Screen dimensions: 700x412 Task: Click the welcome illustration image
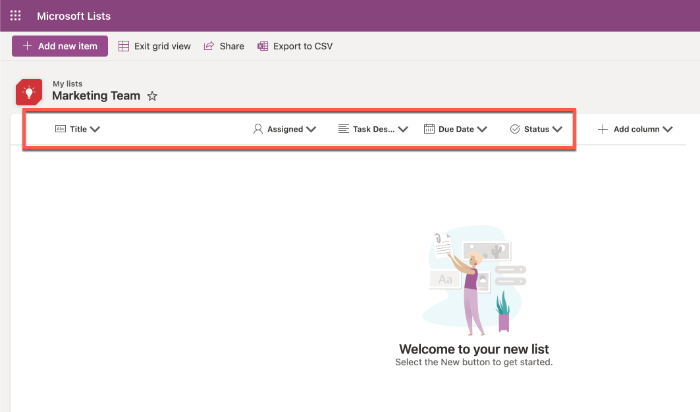click(x=474, y=281)
